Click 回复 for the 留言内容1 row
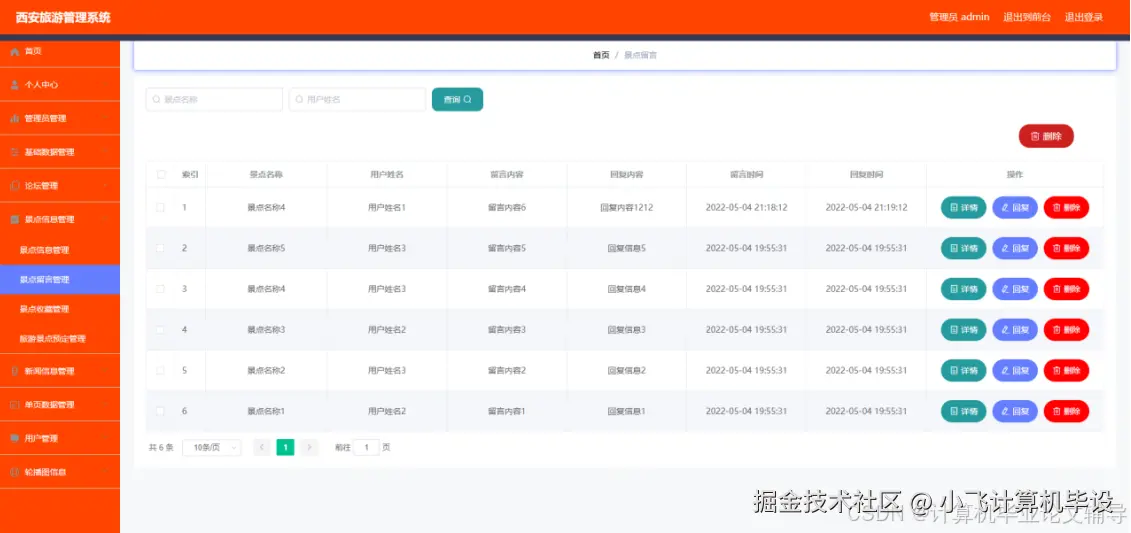This screenshot has height=533, width=1131. (1015, 411)
